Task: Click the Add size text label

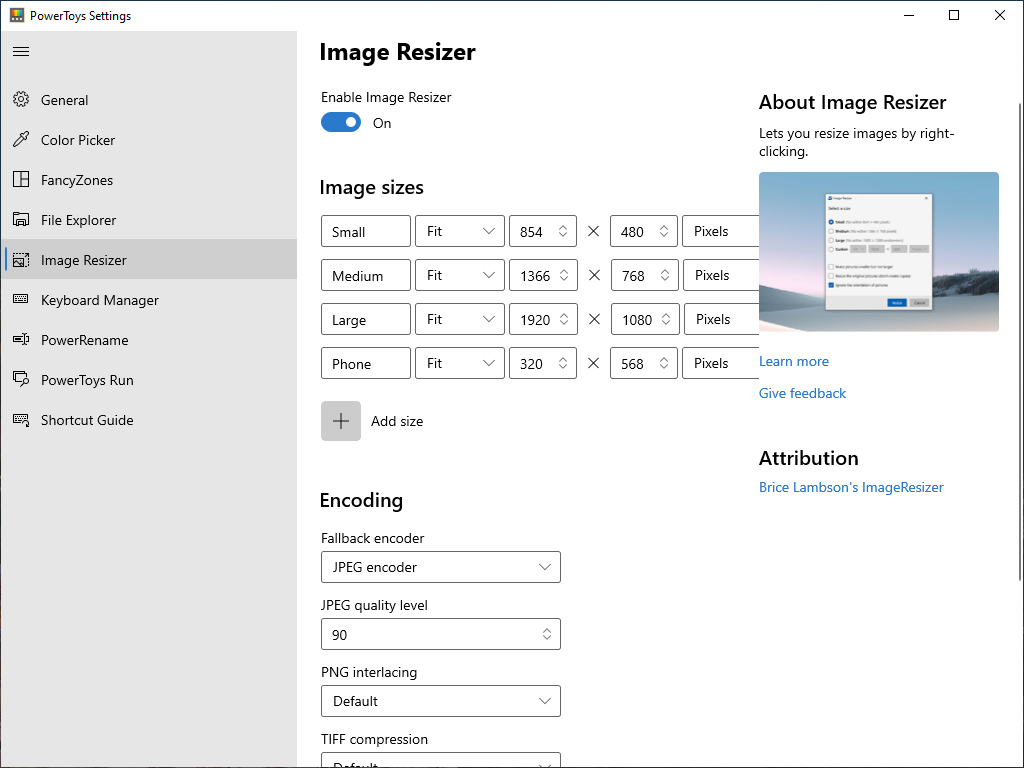Action: tap(397, 421)
